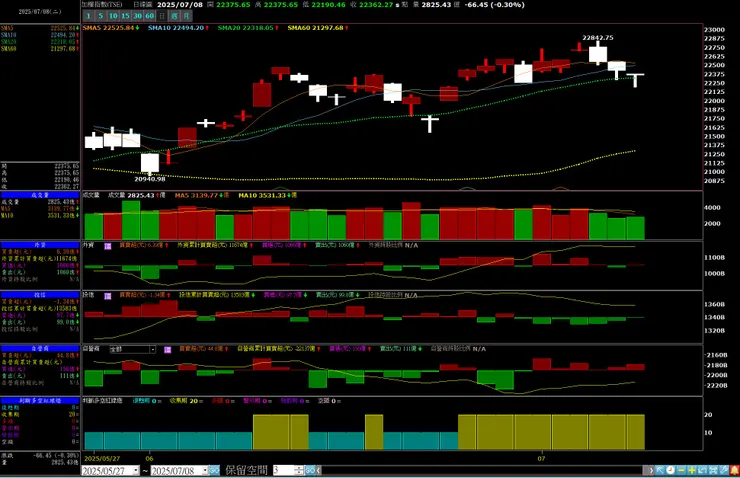
Task: Click the 06 month marker on time axis
Action: click(x=150, y=459)
